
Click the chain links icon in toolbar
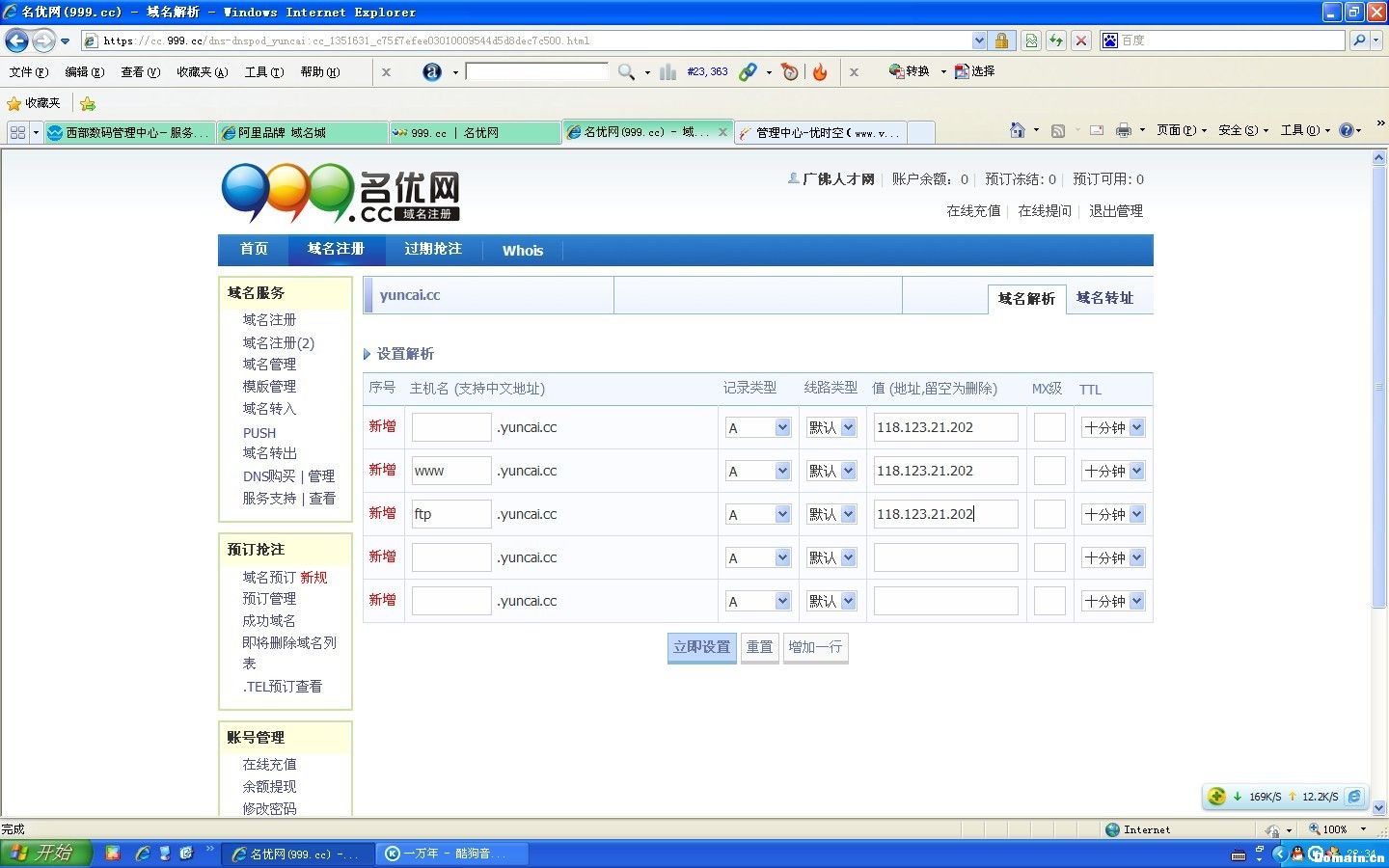tap(748, 71)
